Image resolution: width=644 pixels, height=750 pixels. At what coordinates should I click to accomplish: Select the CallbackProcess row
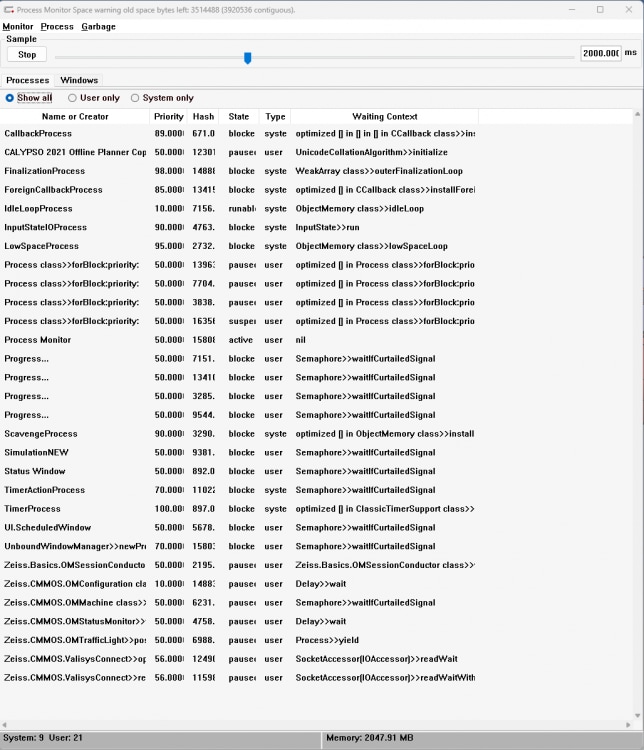[x=239, y=134]
